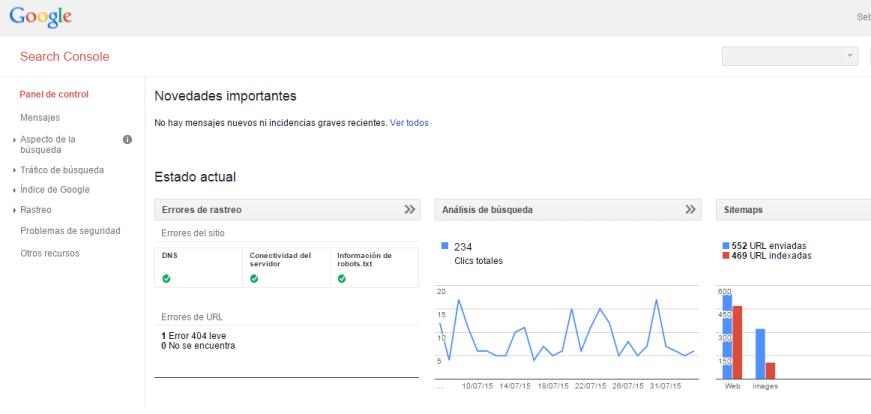The image size is (871, 414).
Task: Open Problemas de seguridad page
Action: 70,231
